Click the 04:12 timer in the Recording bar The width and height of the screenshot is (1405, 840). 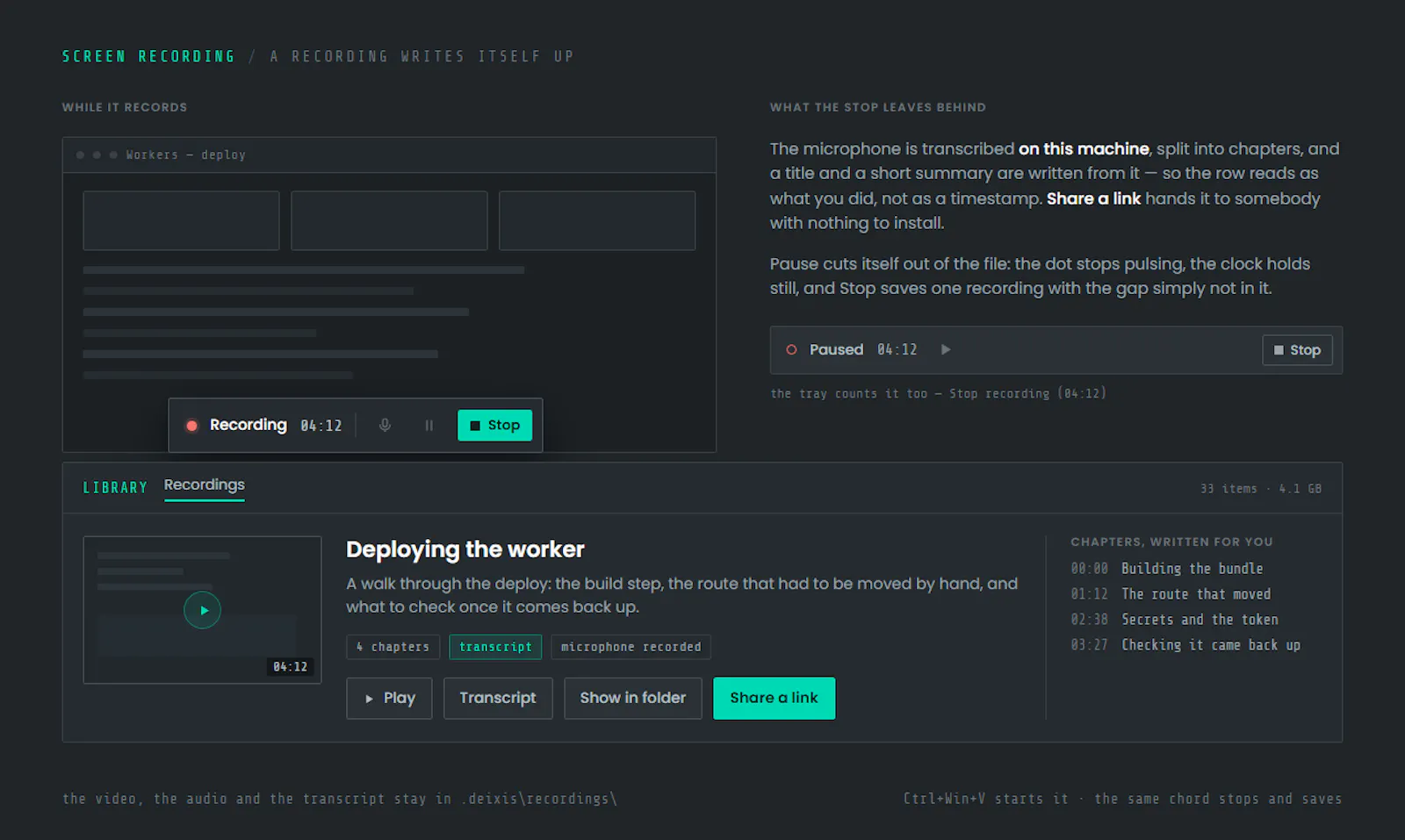321,426
